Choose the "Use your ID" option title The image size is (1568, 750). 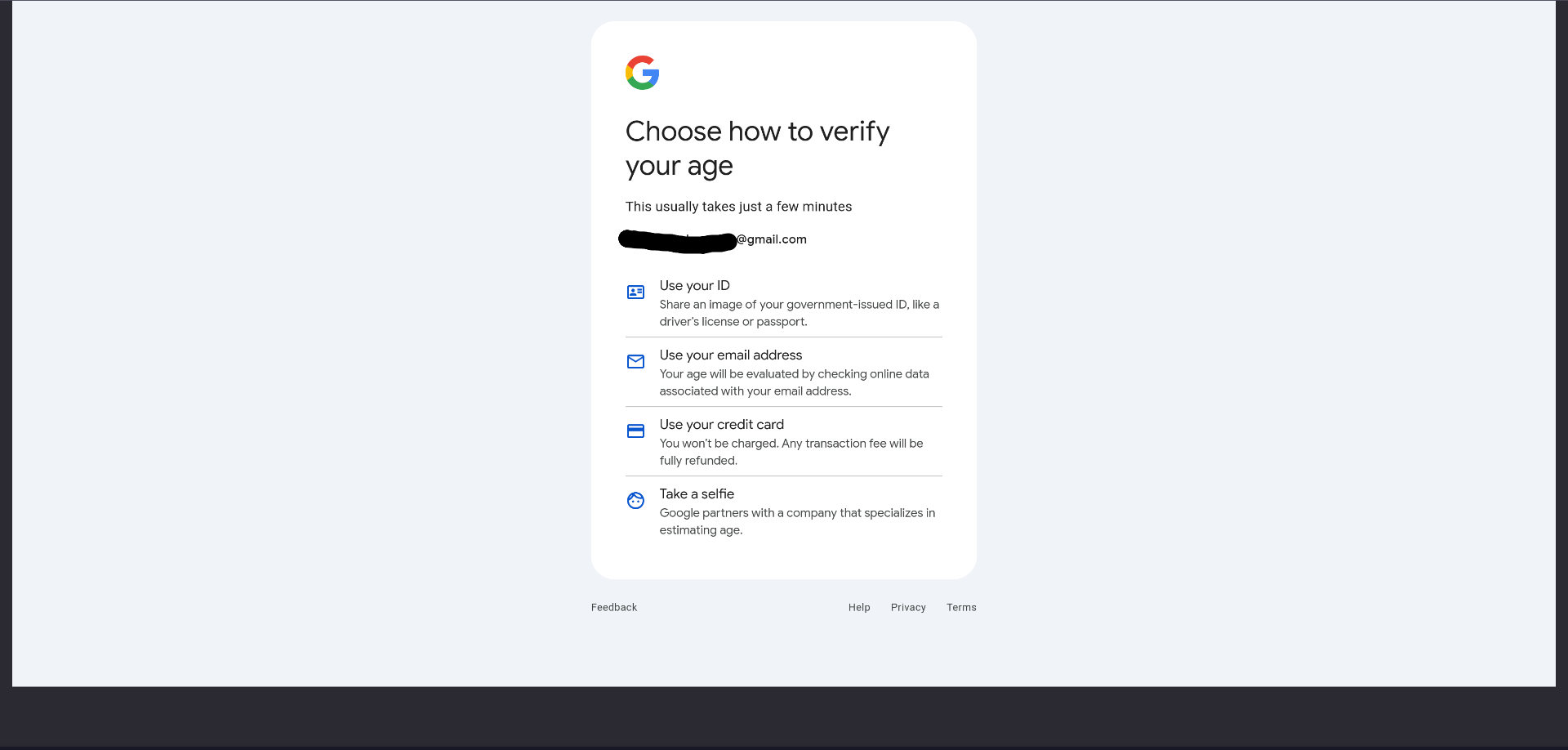(694, 285)
